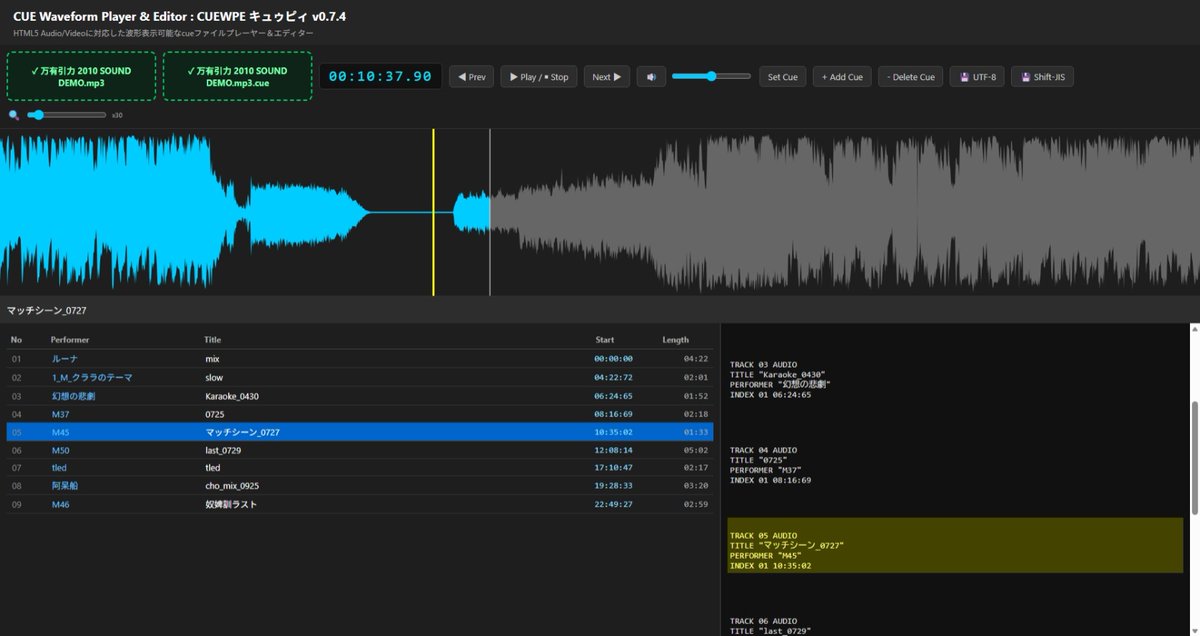
Task: Click title 奴婢訓ラスト
Action: [x=231, y=504]
